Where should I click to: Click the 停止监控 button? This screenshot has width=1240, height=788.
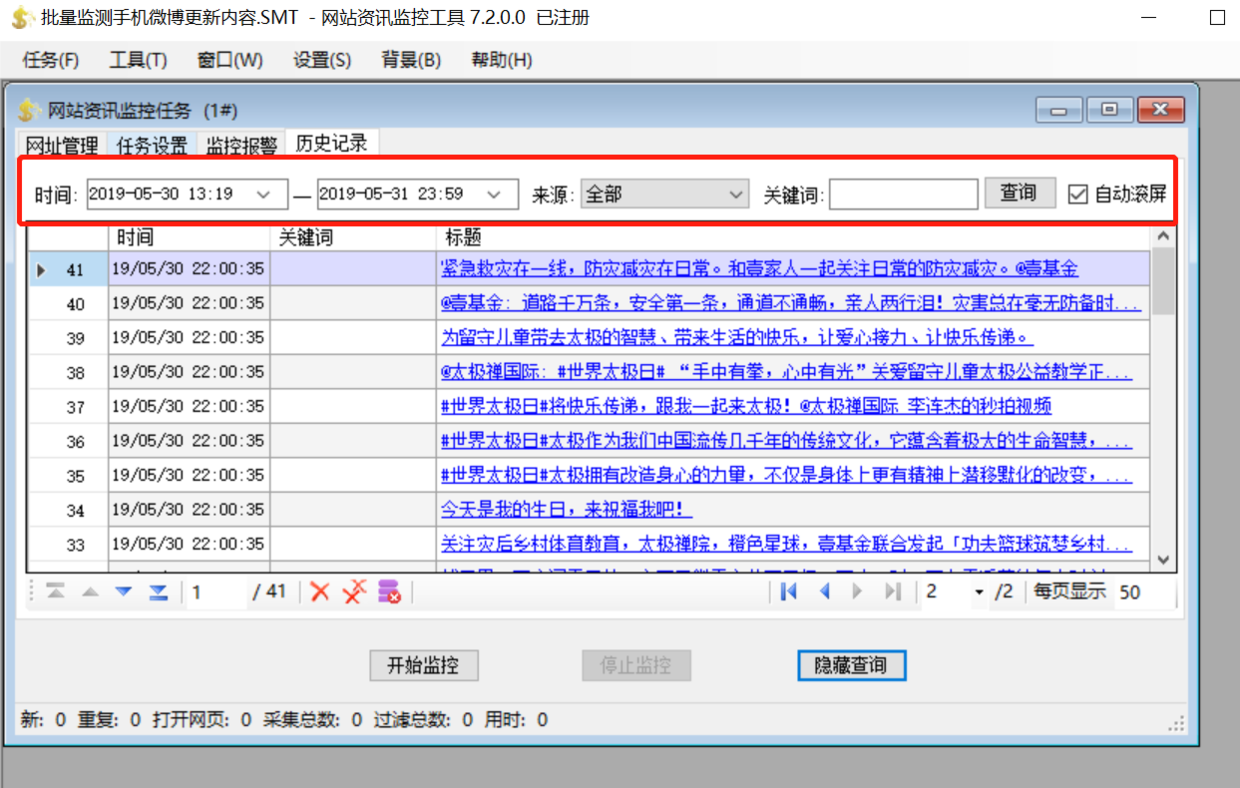(x=636, y=665)
